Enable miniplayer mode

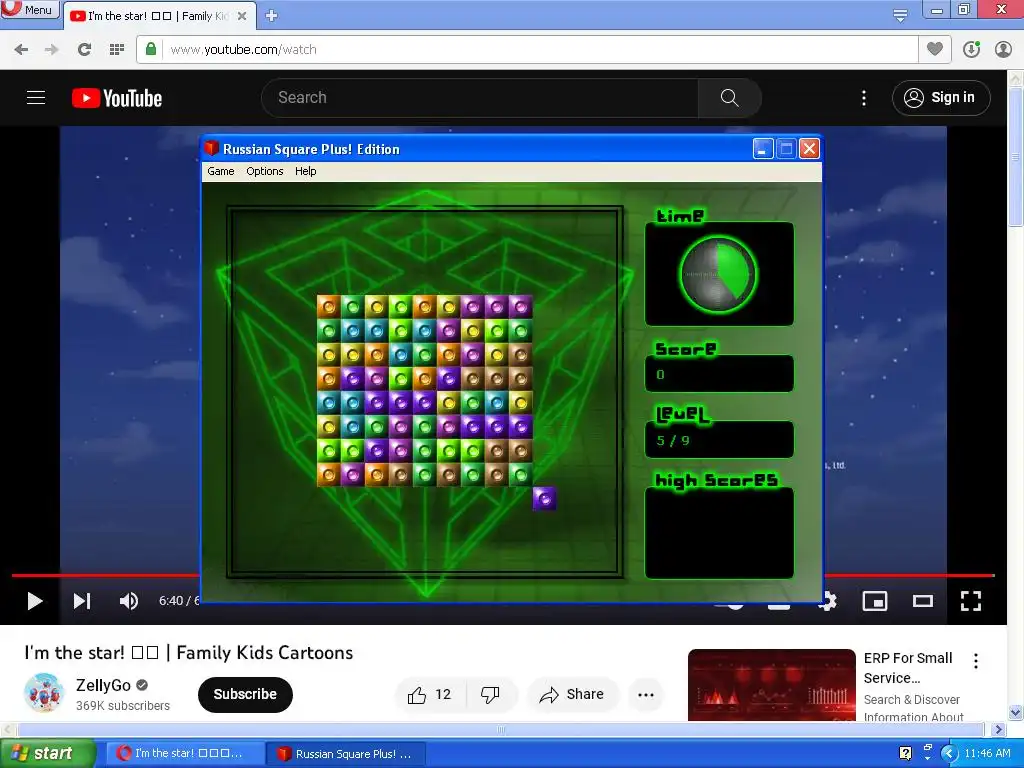pyautogui.click(x=874, y=601)
